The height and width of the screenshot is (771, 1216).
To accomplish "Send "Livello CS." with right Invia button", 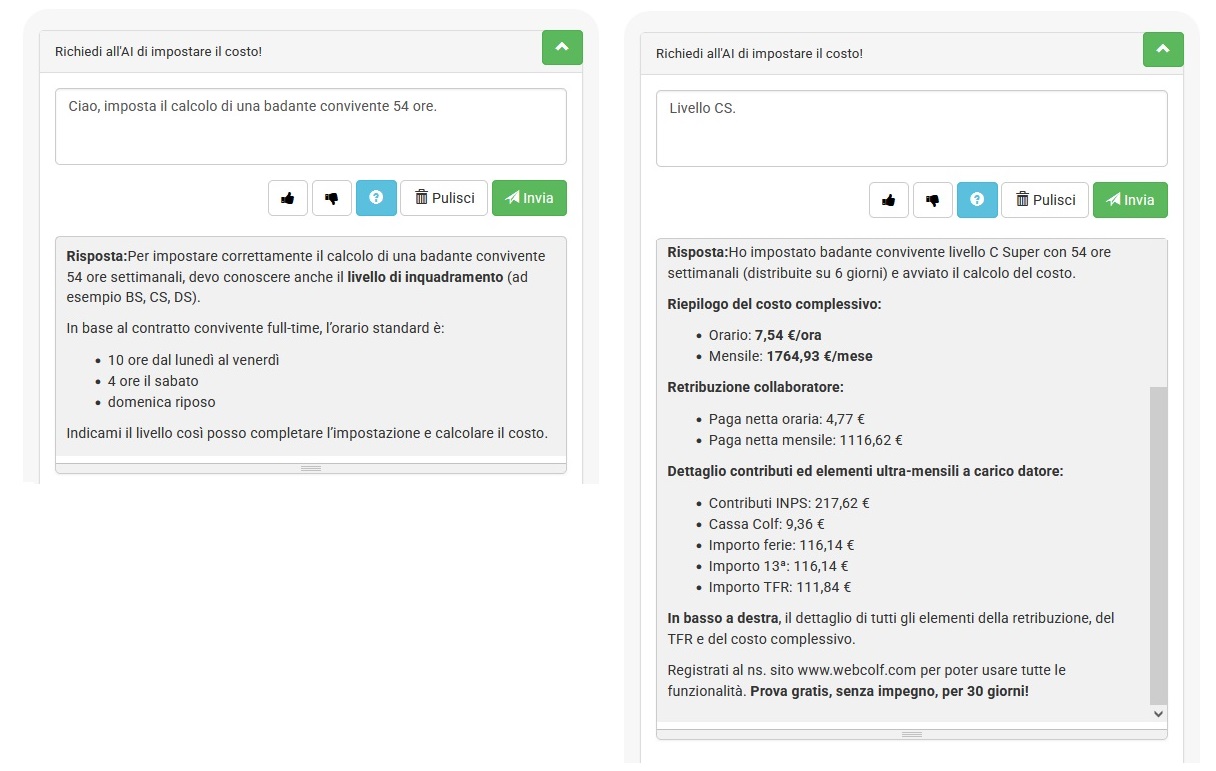I will 1130,200.
